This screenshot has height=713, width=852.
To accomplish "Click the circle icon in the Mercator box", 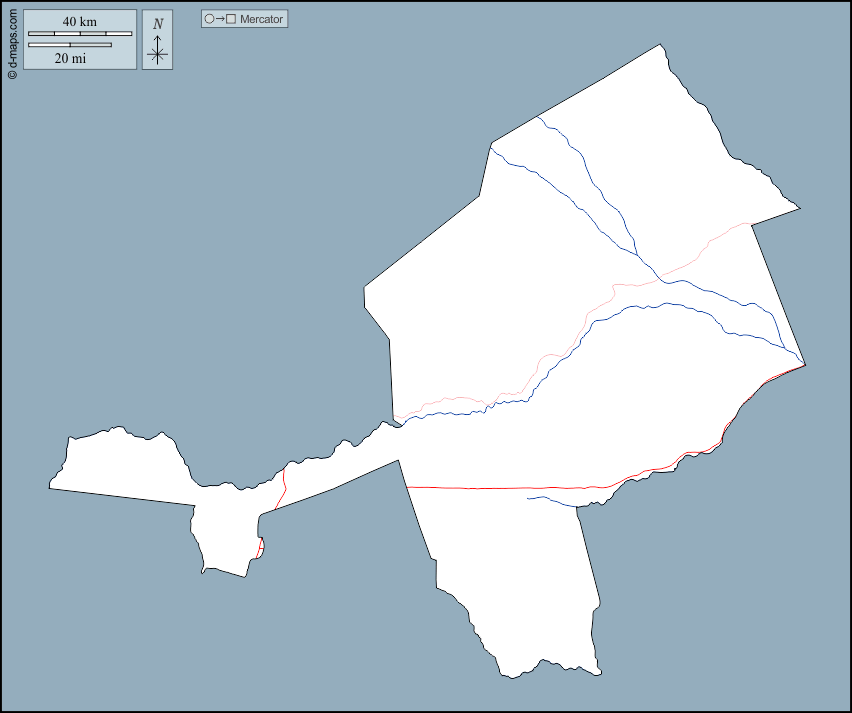I will (209, 19).
